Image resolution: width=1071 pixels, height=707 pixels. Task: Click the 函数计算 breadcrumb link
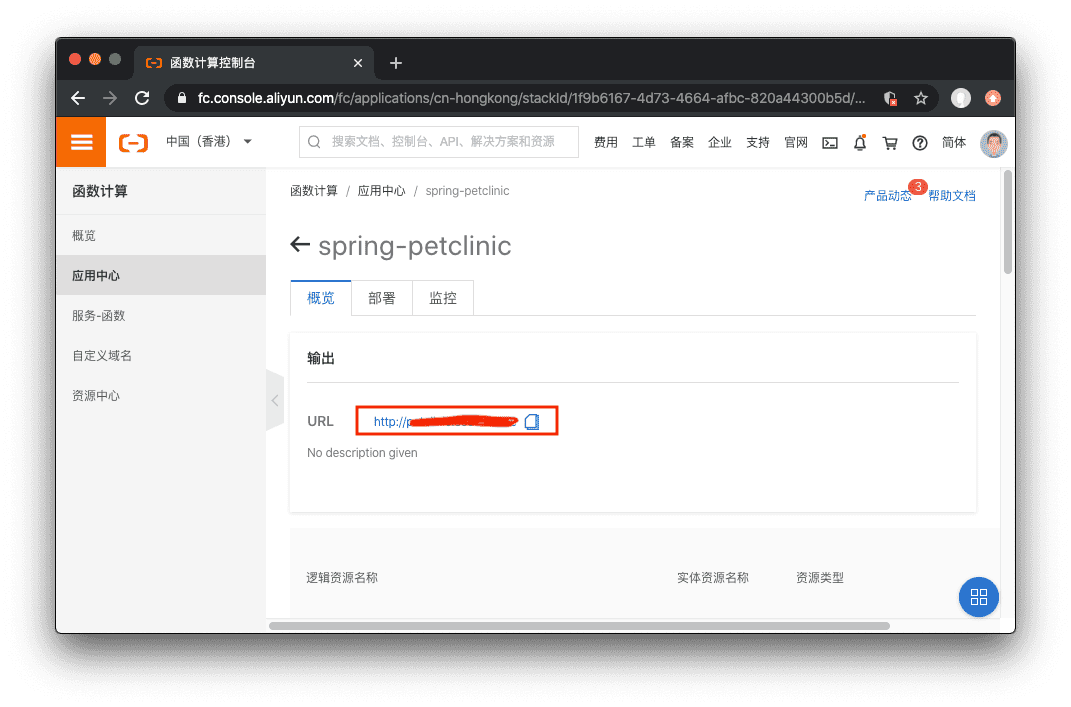point(314,191)
